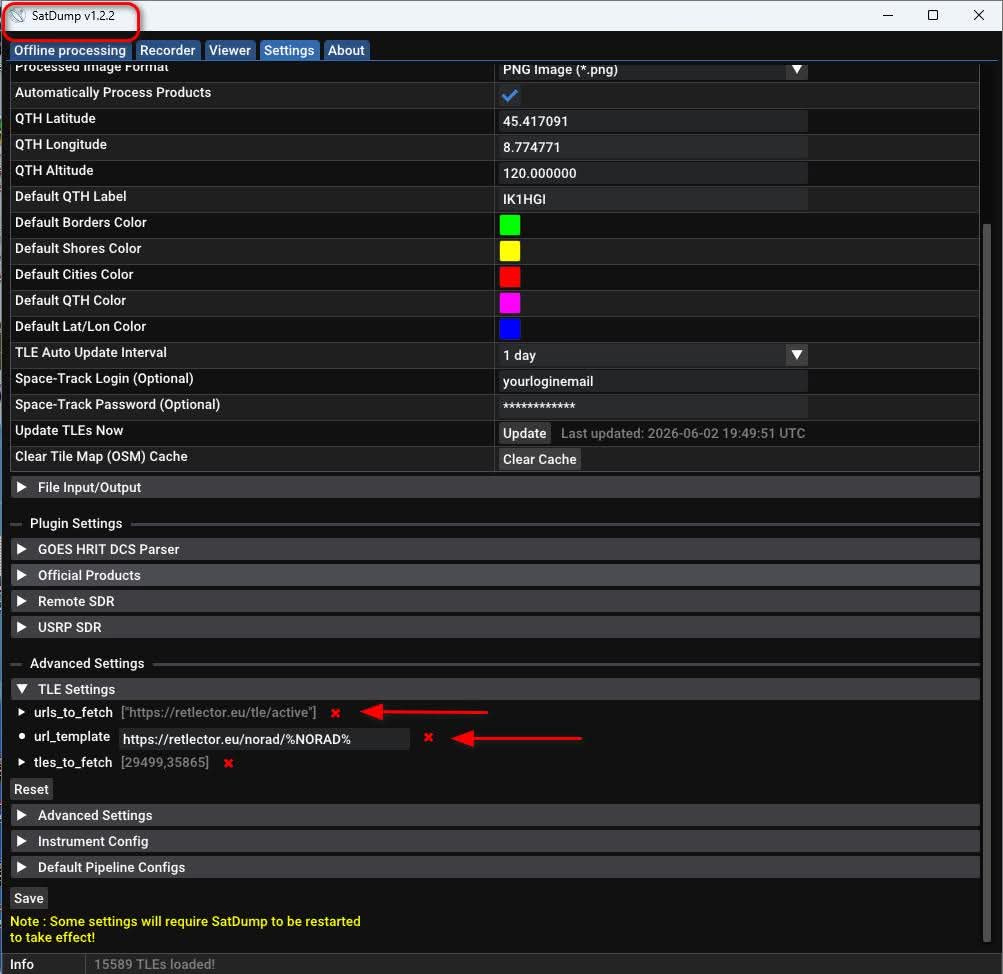
Task: Expand the Remote SDR section
Action: coord(495,601)
